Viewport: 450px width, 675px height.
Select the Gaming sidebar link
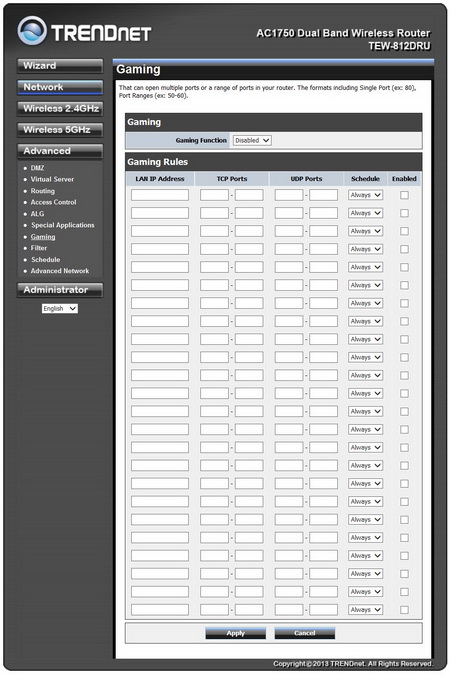[x=43, y=237]
